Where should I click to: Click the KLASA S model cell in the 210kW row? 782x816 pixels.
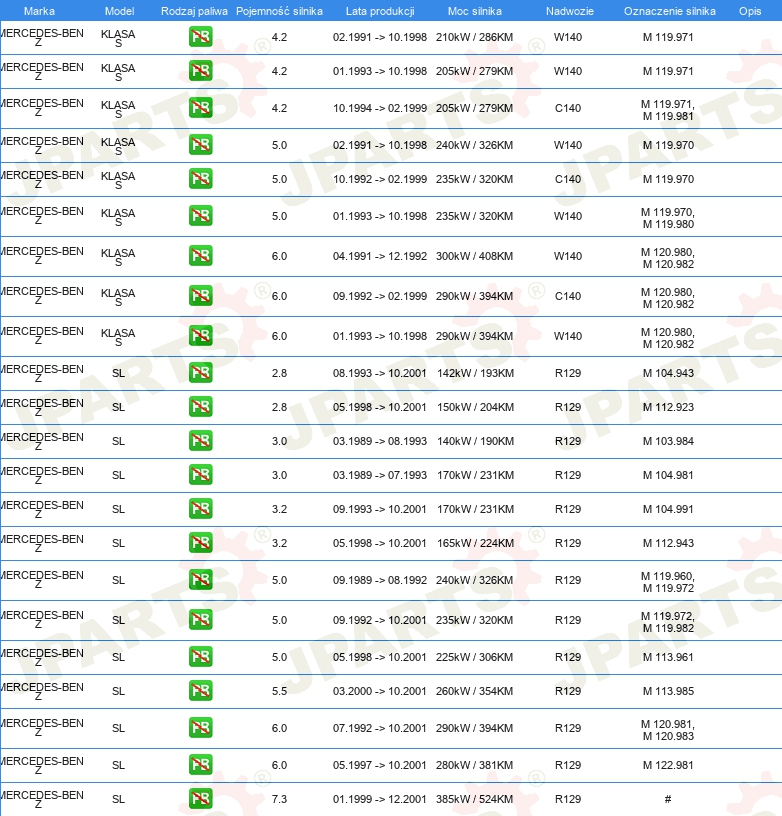coord(118,38)
